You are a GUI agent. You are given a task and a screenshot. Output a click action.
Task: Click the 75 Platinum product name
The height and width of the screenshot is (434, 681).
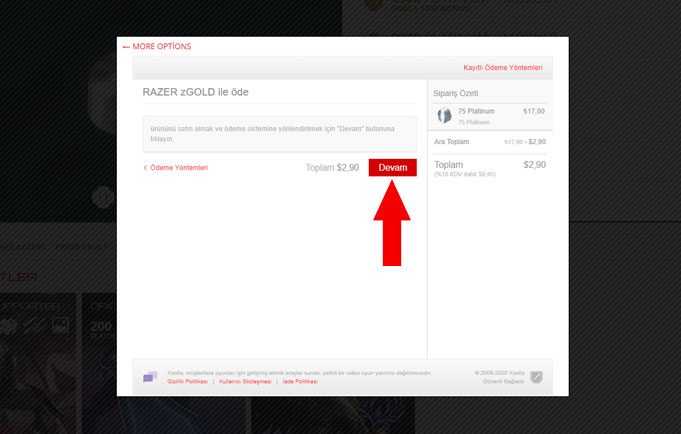coord(476,111)
